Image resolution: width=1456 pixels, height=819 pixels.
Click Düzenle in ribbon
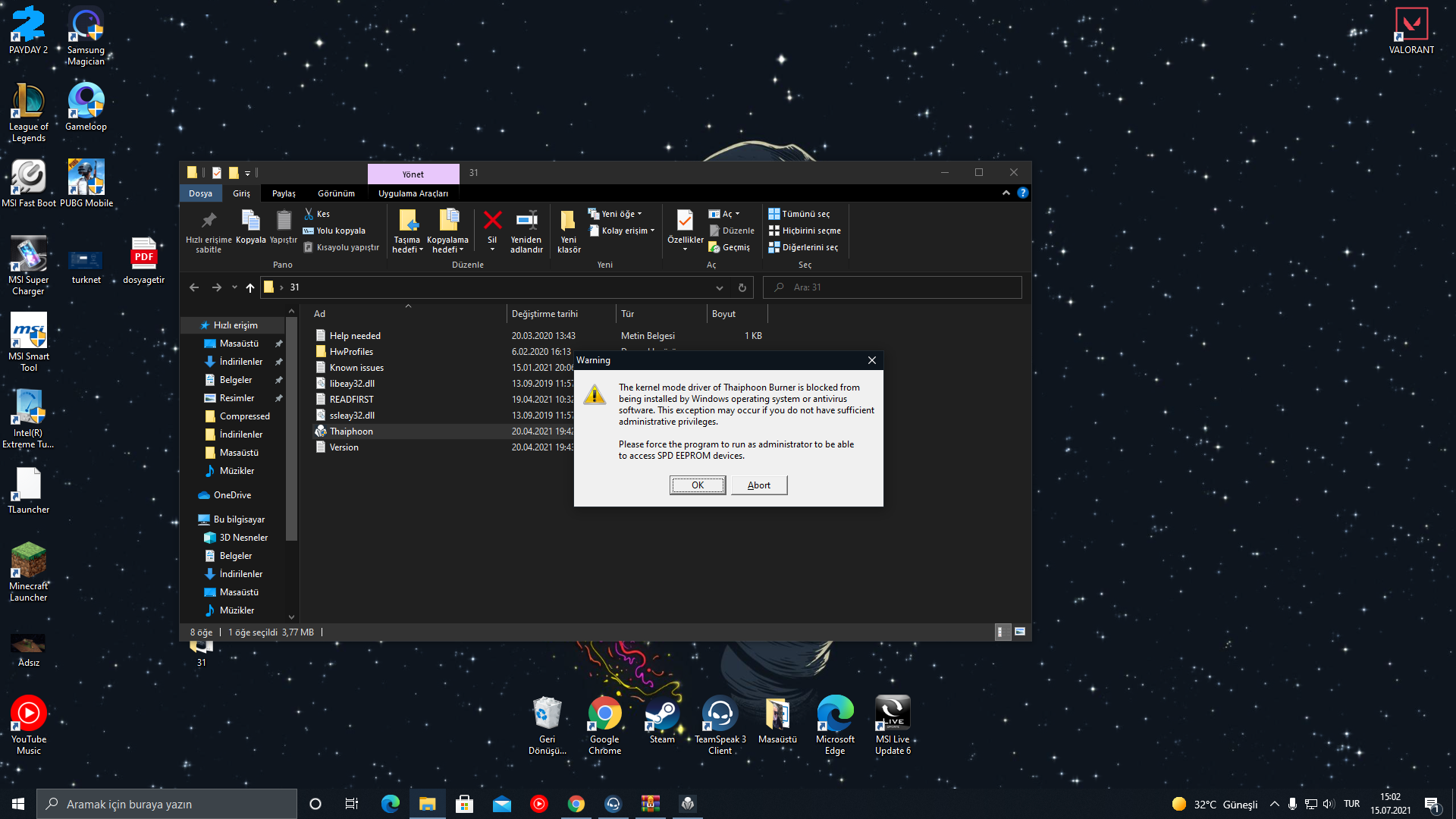tap(732, 231)
